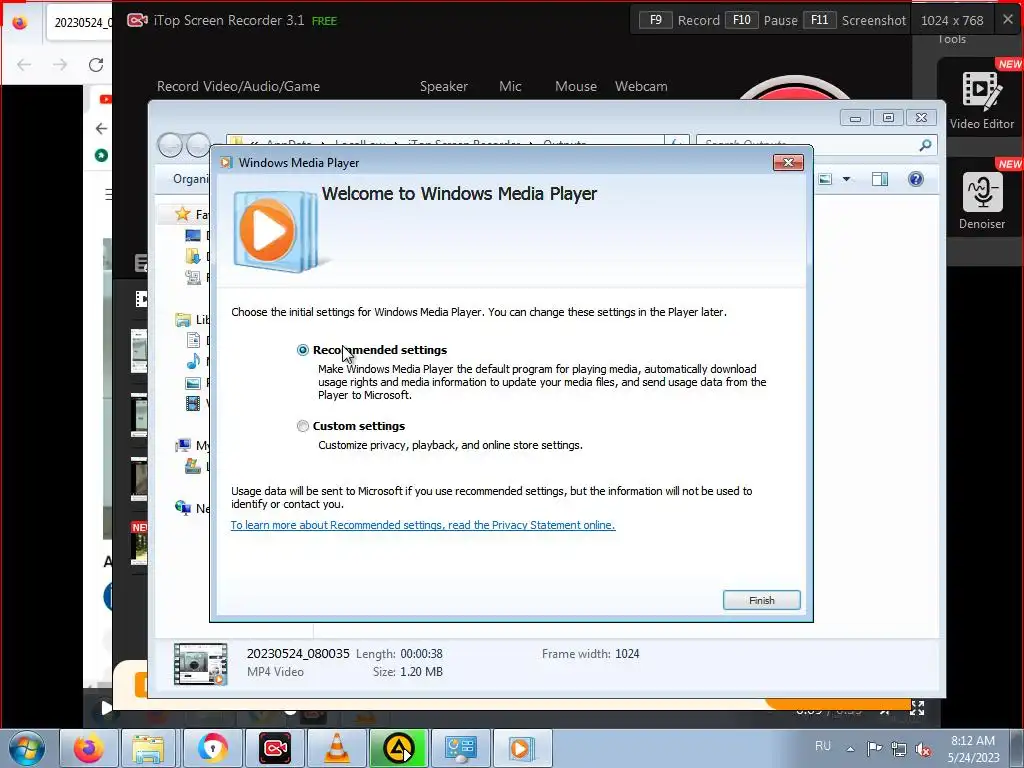Toggle the Explorer preview pane icon
Image resolution: width=1024 pixels, height=768 pixels.
pos(880,179)
